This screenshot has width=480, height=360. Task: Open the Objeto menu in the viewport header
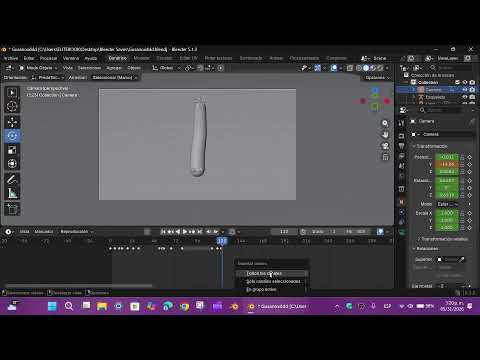[134, 68]
